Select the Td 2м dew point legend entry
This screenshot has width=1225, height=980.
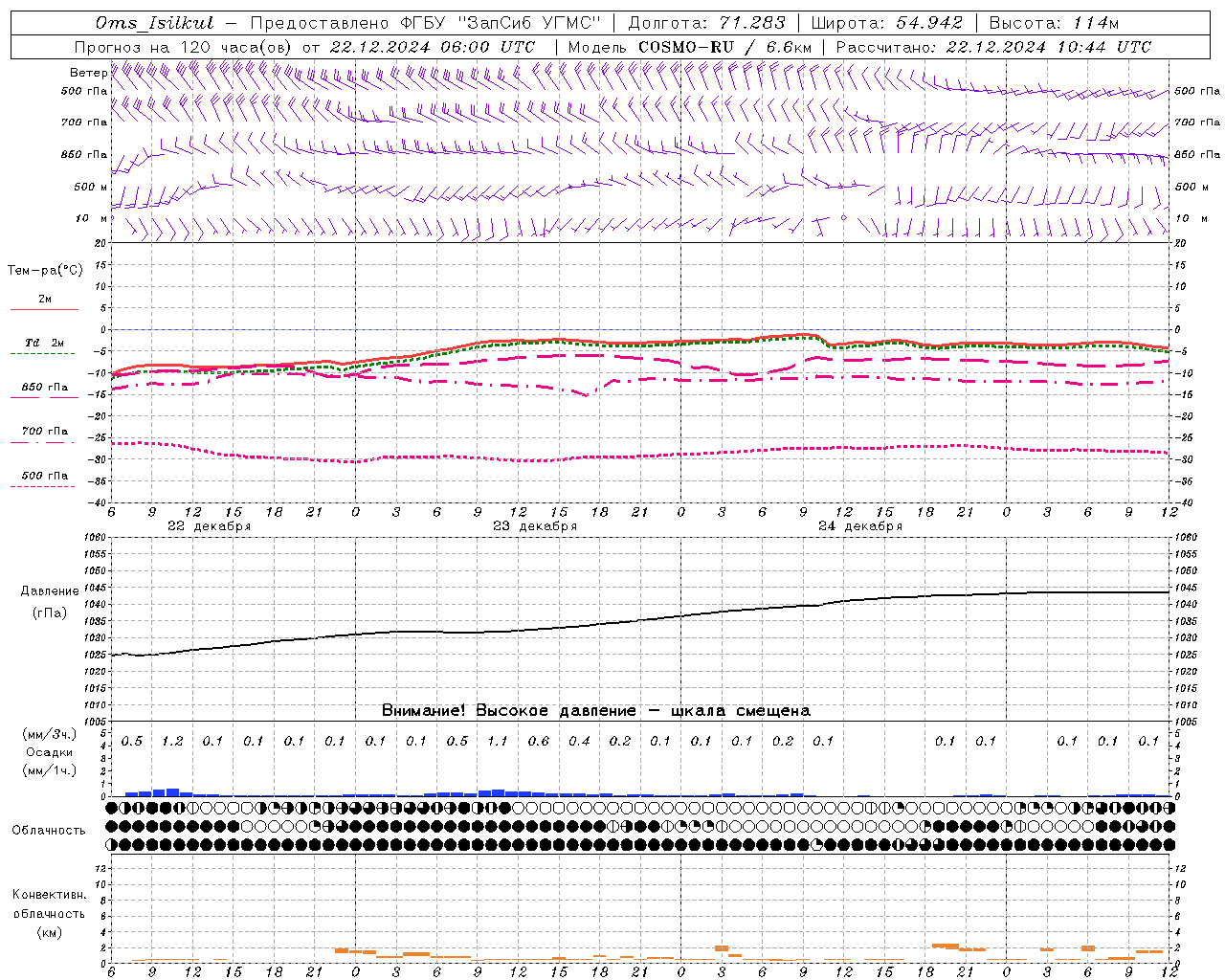point(45,343)
